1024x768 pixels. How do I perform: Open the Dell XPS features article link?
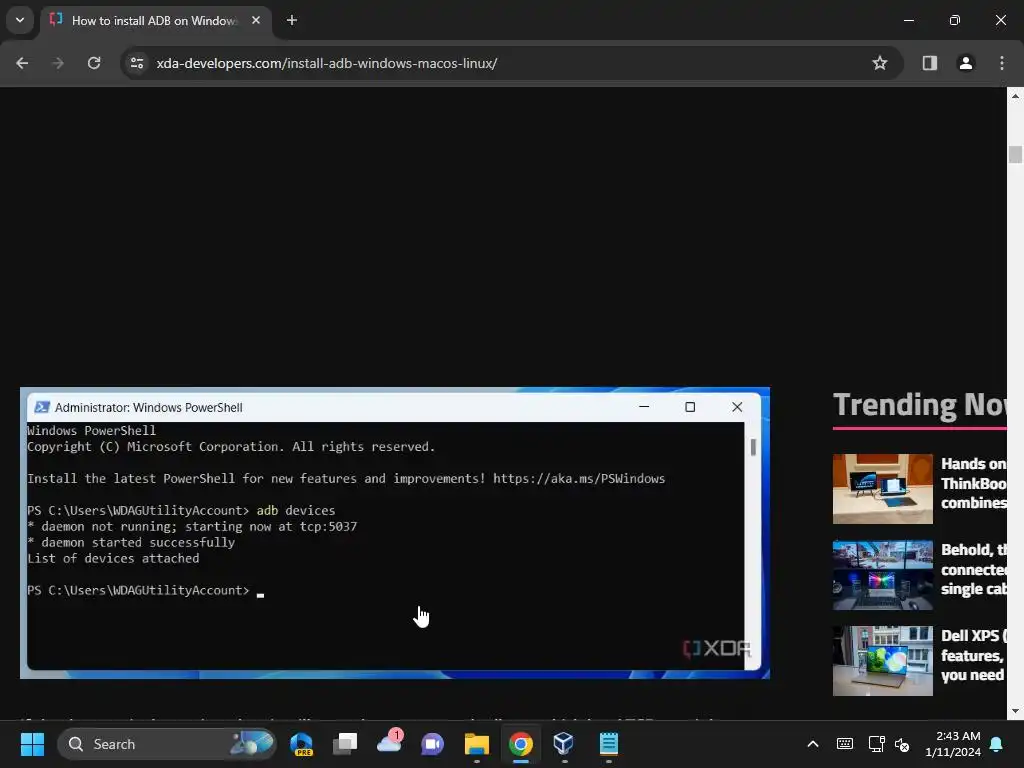pyautogui.click(x=973, y=656)
